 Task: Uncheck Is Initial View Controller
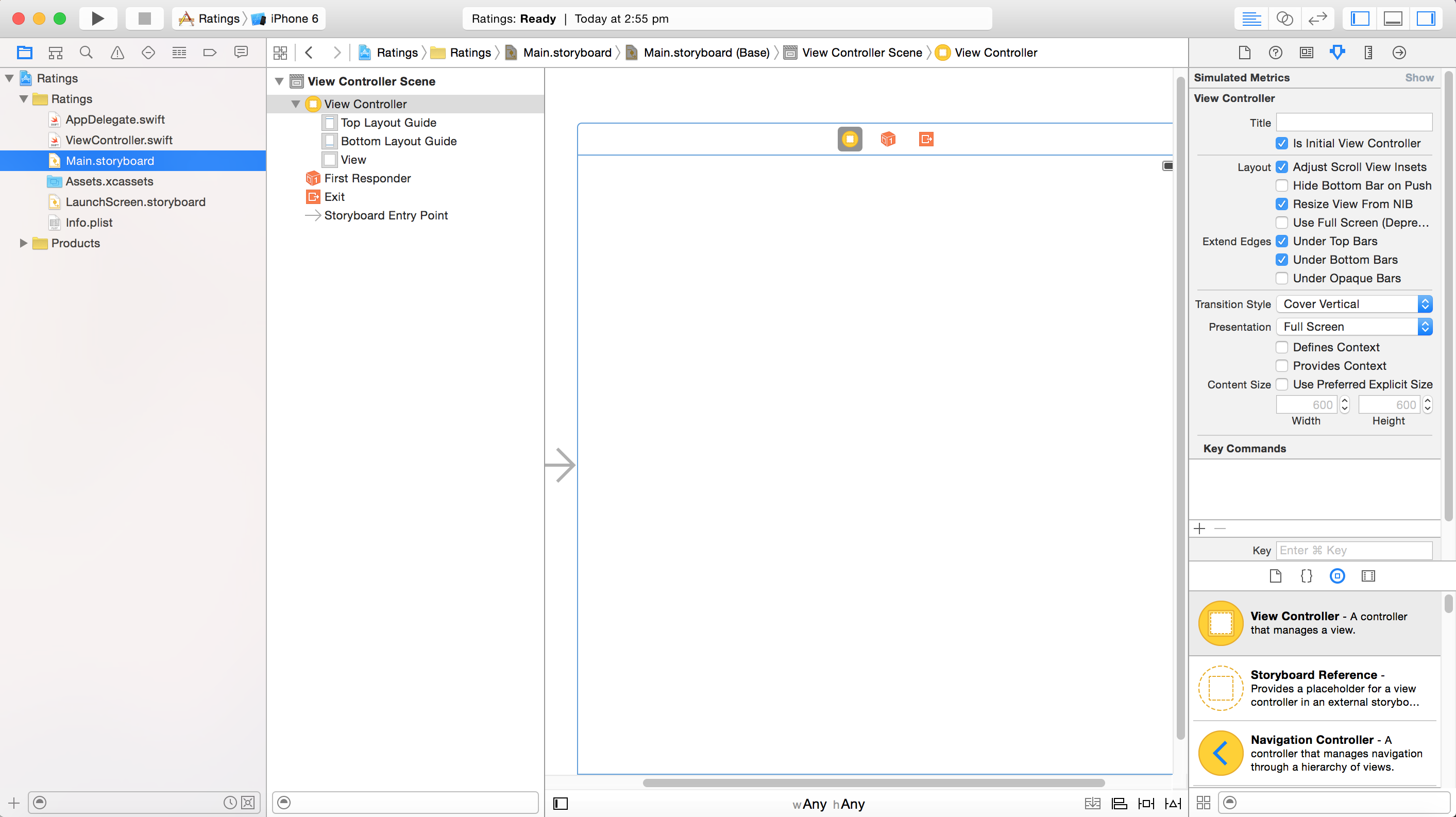[x=1282, y=144]
